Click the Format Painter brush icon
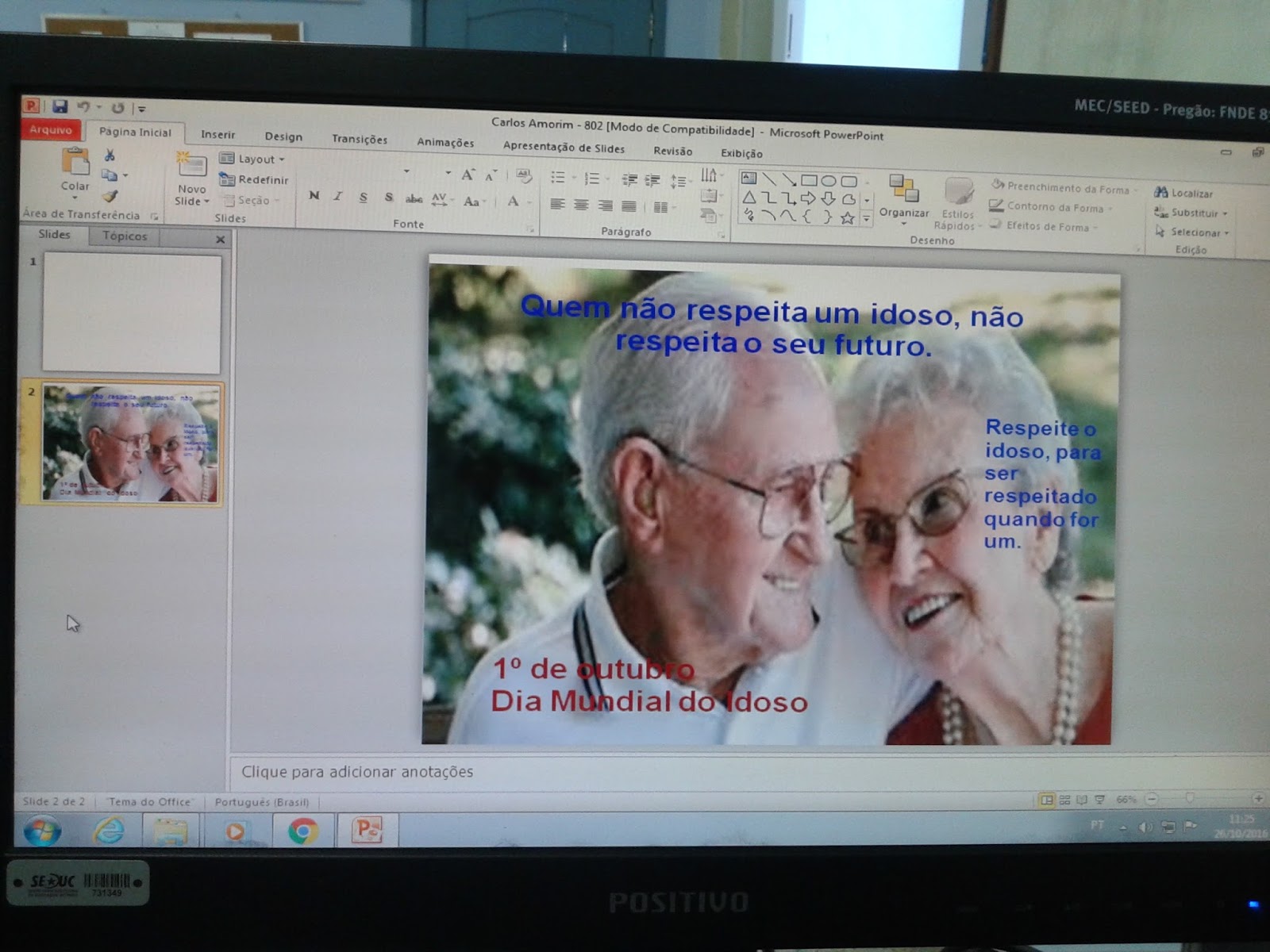The image size is (1270, 952). pyautogui.click(x=110, y=195)
